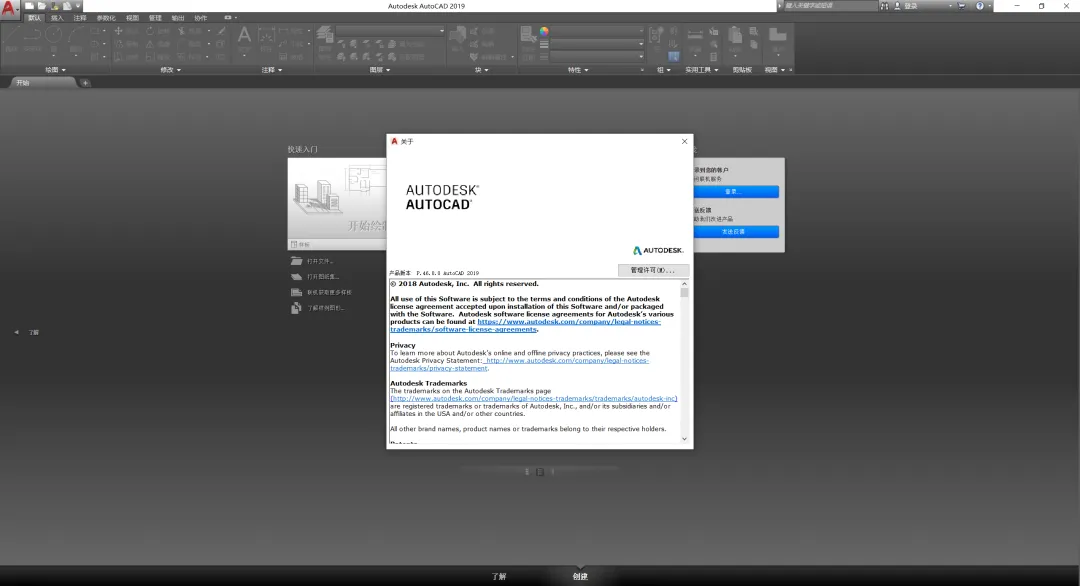This screenshot has height=586, width=1080.
Task: Click the binoculars search icon
Action: tap(885, 6)
